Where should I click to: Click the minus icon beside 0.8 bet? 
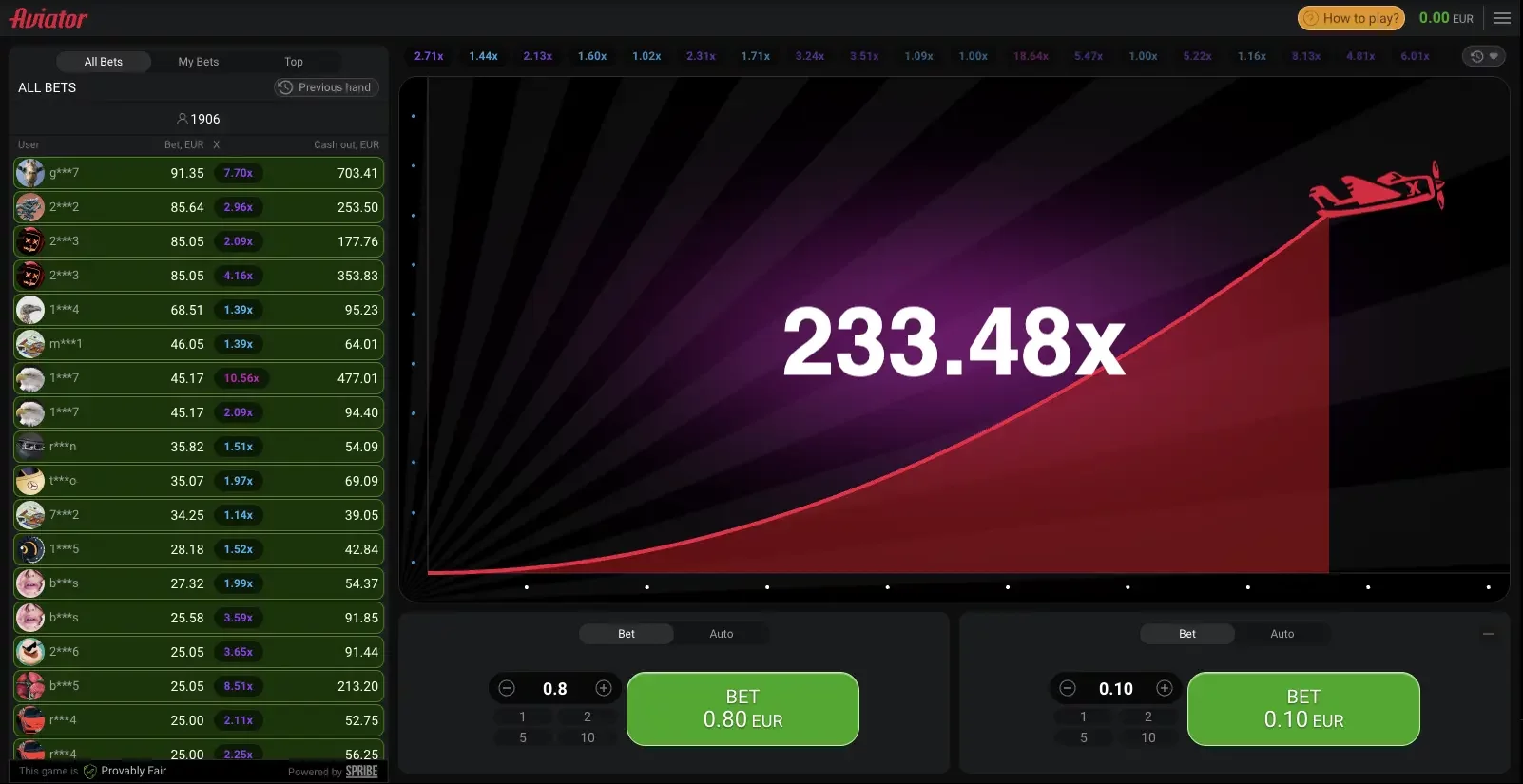[x=507, y=688]
